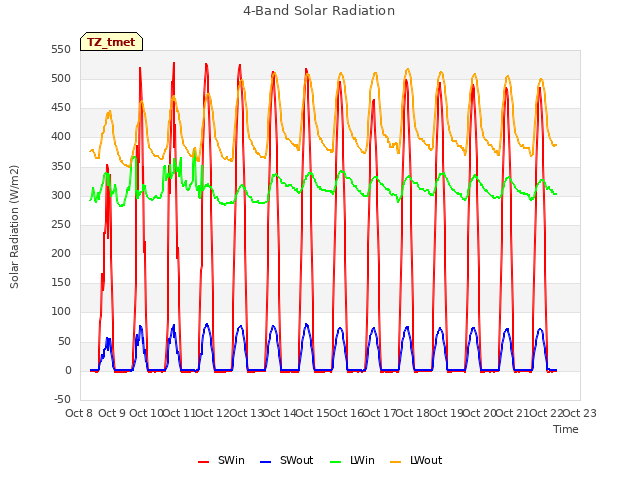The image size is (640, 480).
Task: Click the chart title 4-Band Solar Radiation
Action: (x=319, y=10)
